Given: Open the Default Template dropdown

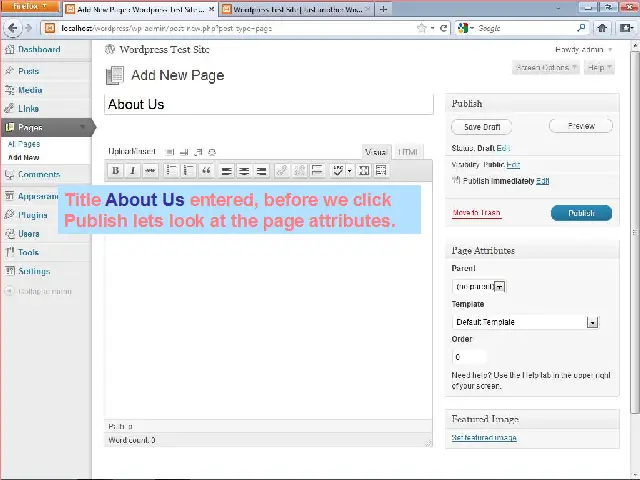Looking at the screenshot, I should coord(525,322).
